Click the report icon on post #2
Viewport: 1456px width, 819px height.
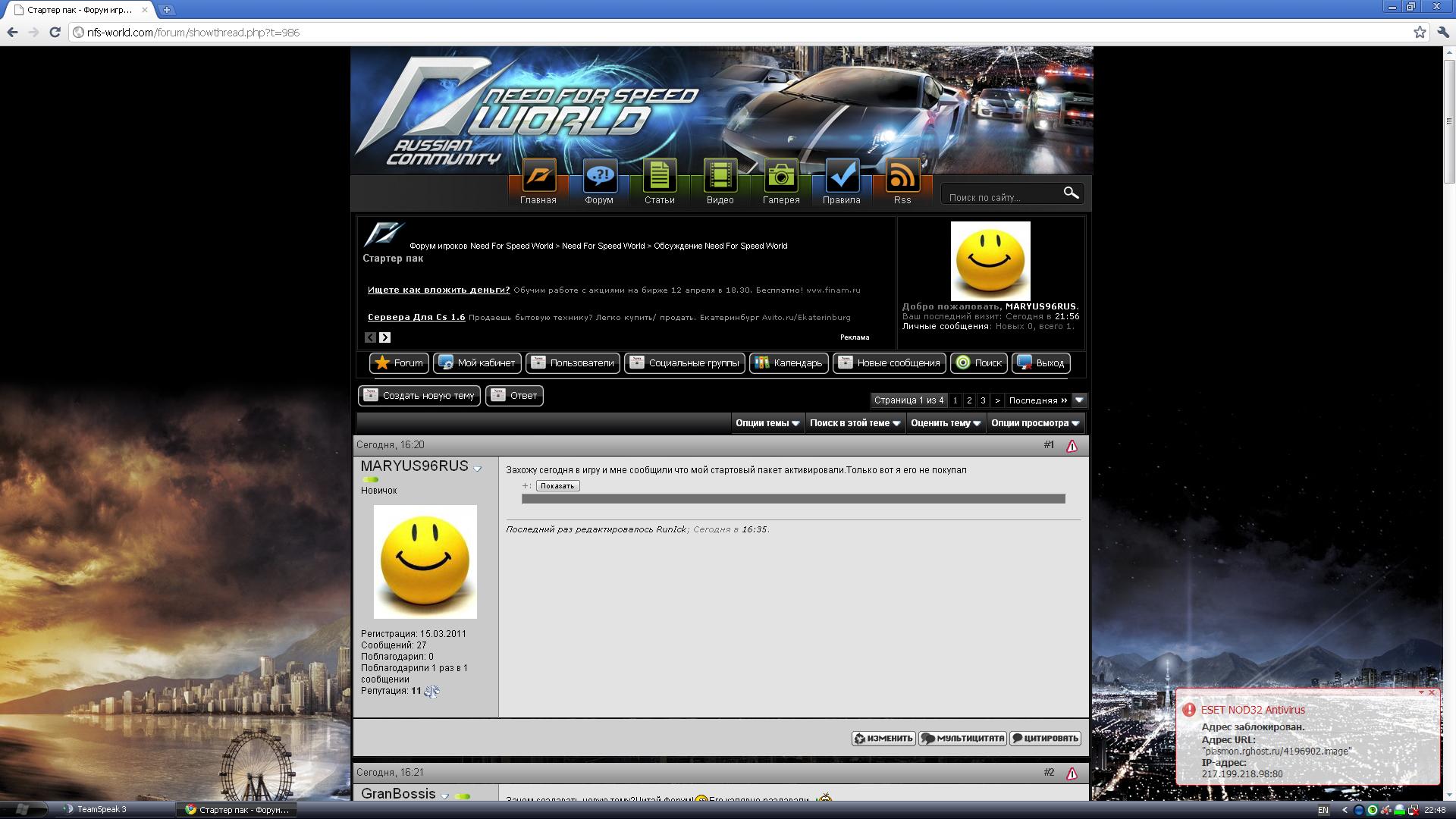tap(1072, 773)
